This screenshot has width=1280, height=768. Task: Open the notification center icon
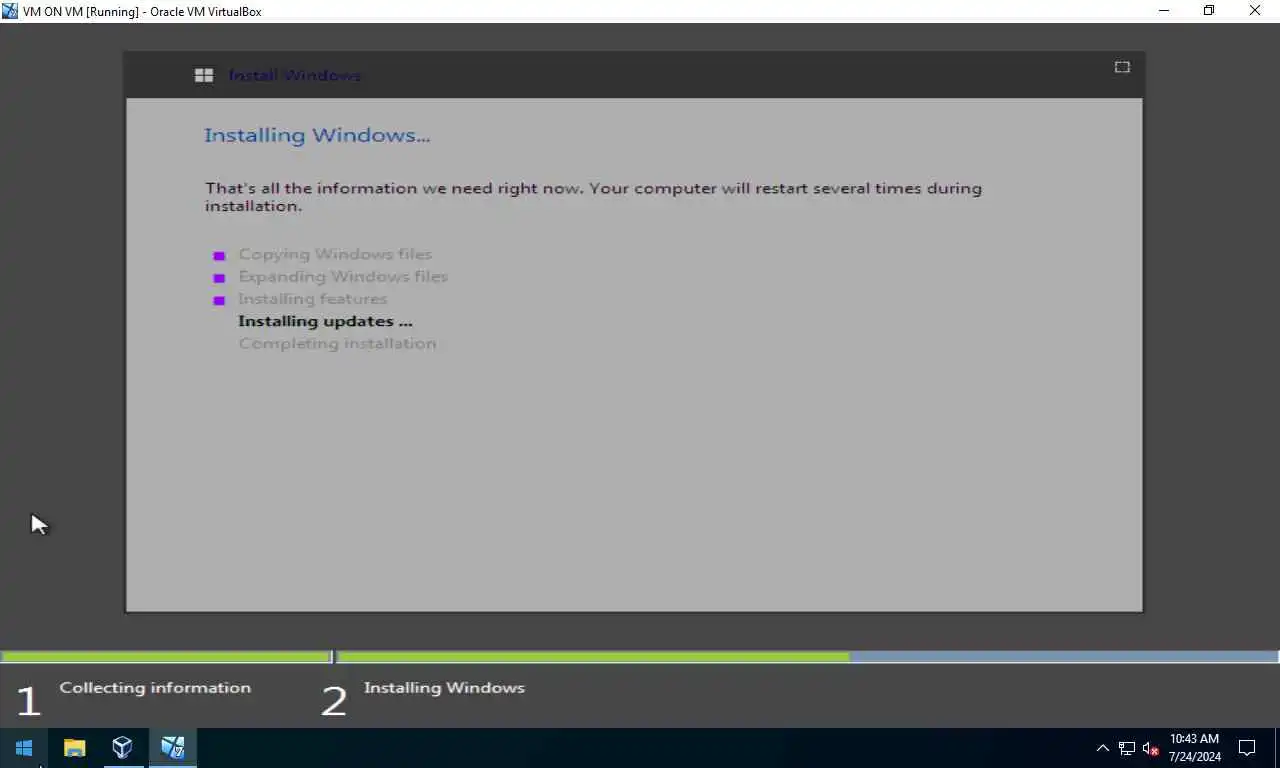click(1247, 748)
